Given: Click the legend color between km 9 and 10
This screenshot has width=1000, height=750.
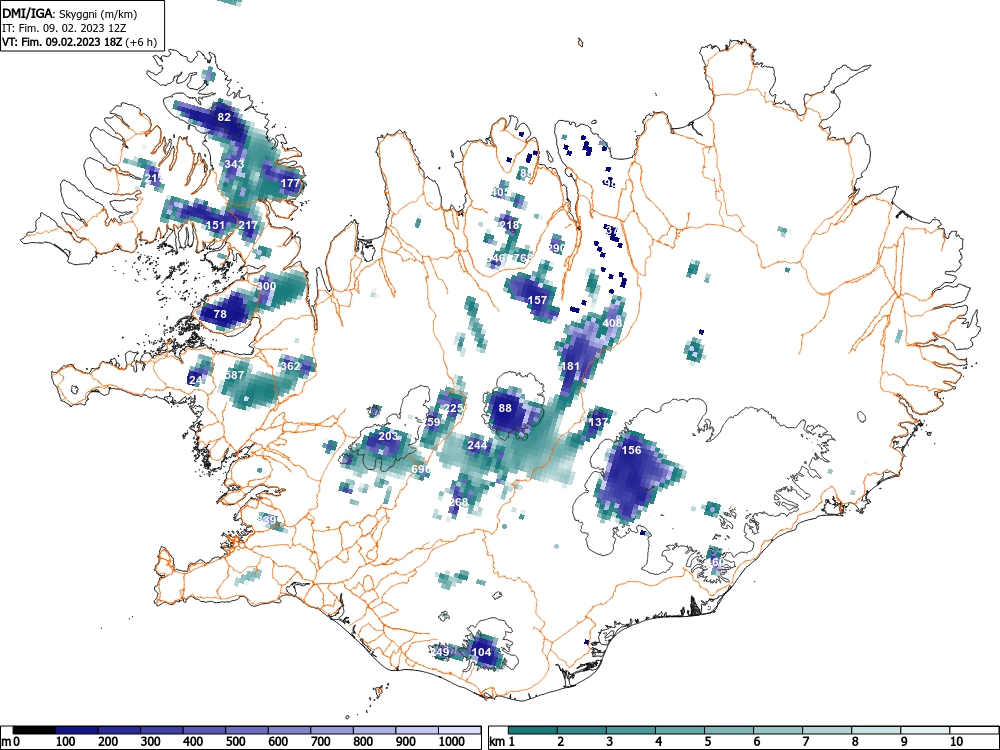Looking at the screenshot, I should 925,730.
